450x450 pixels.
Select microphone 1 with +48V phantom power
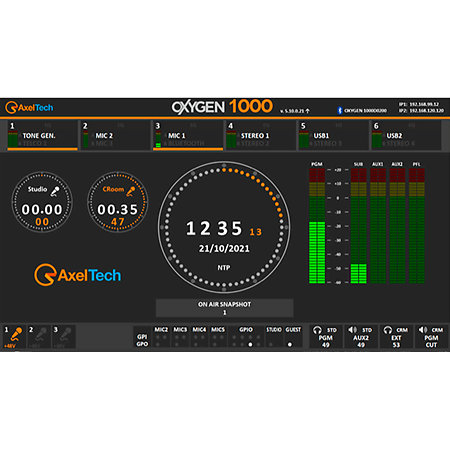pyautogui.click(x=15, y=337)
